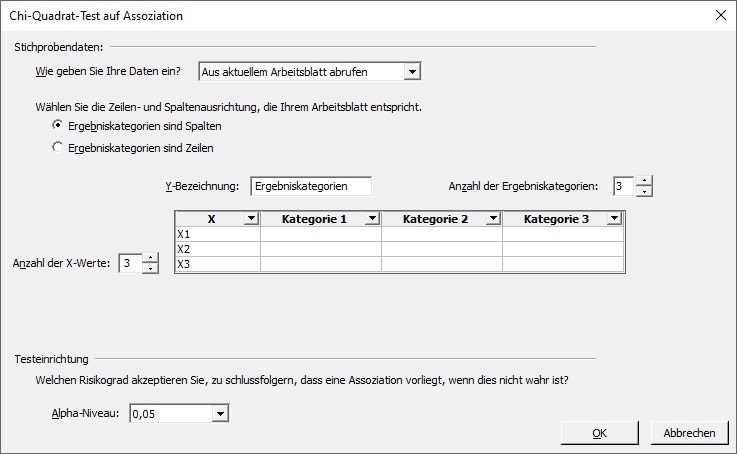The image size is (737, 454).
Task: Click the Y-Bezeichnung text field
Action: (x=311, y=186)
